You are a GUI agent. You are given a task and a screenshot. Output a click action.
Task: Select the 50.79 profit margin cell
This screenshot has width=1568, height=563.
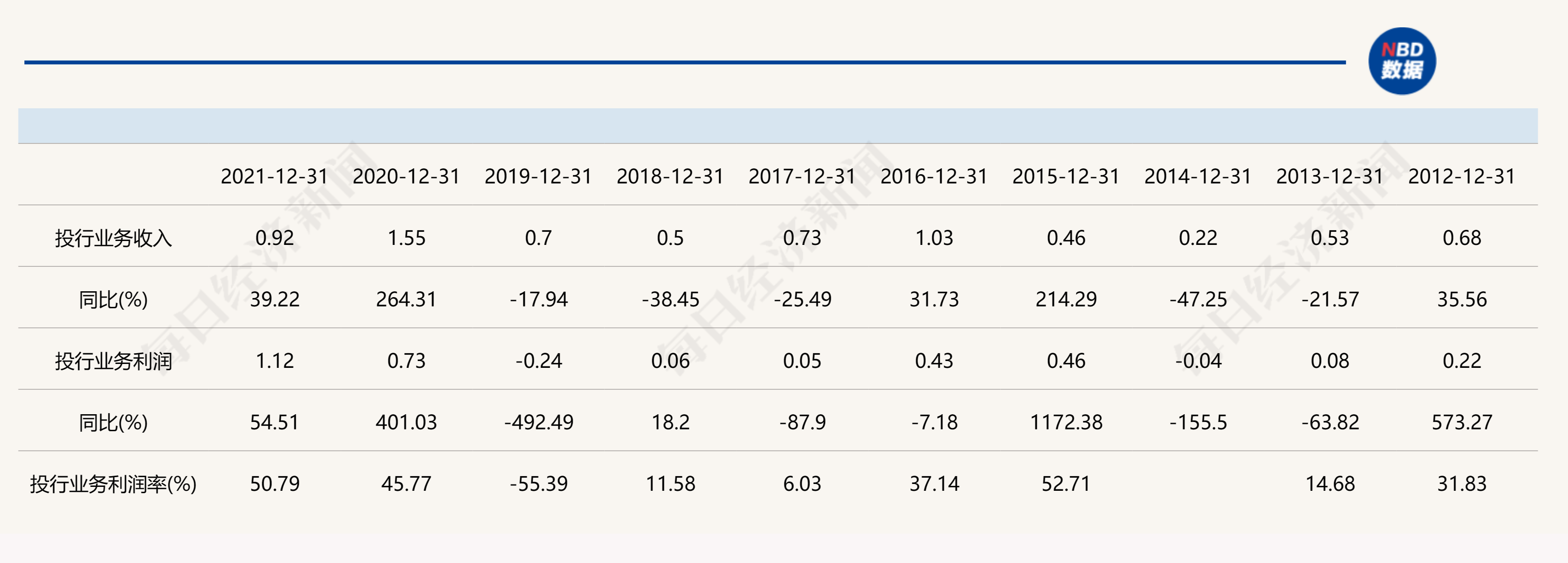pos(274,484)
